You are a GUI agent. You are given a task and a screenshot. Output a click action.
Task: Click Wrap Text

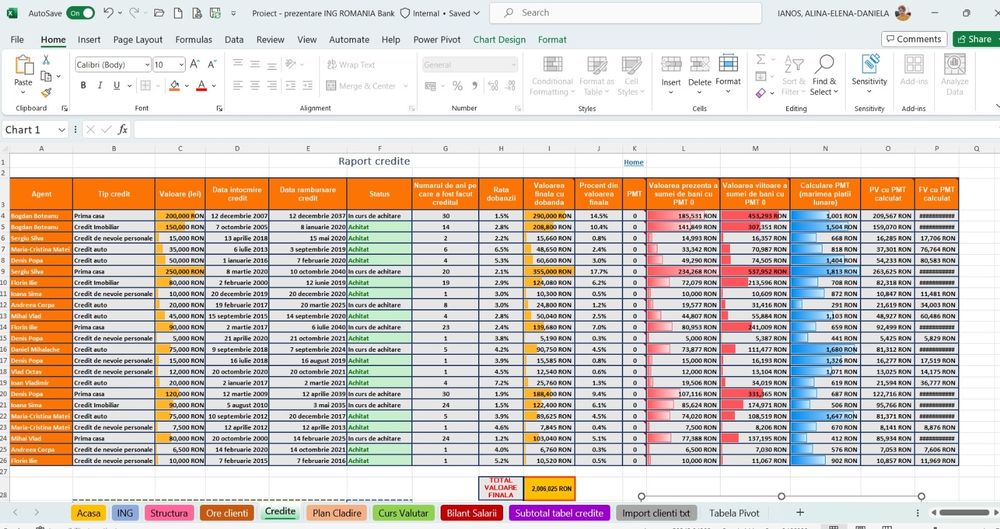point(351,64)
